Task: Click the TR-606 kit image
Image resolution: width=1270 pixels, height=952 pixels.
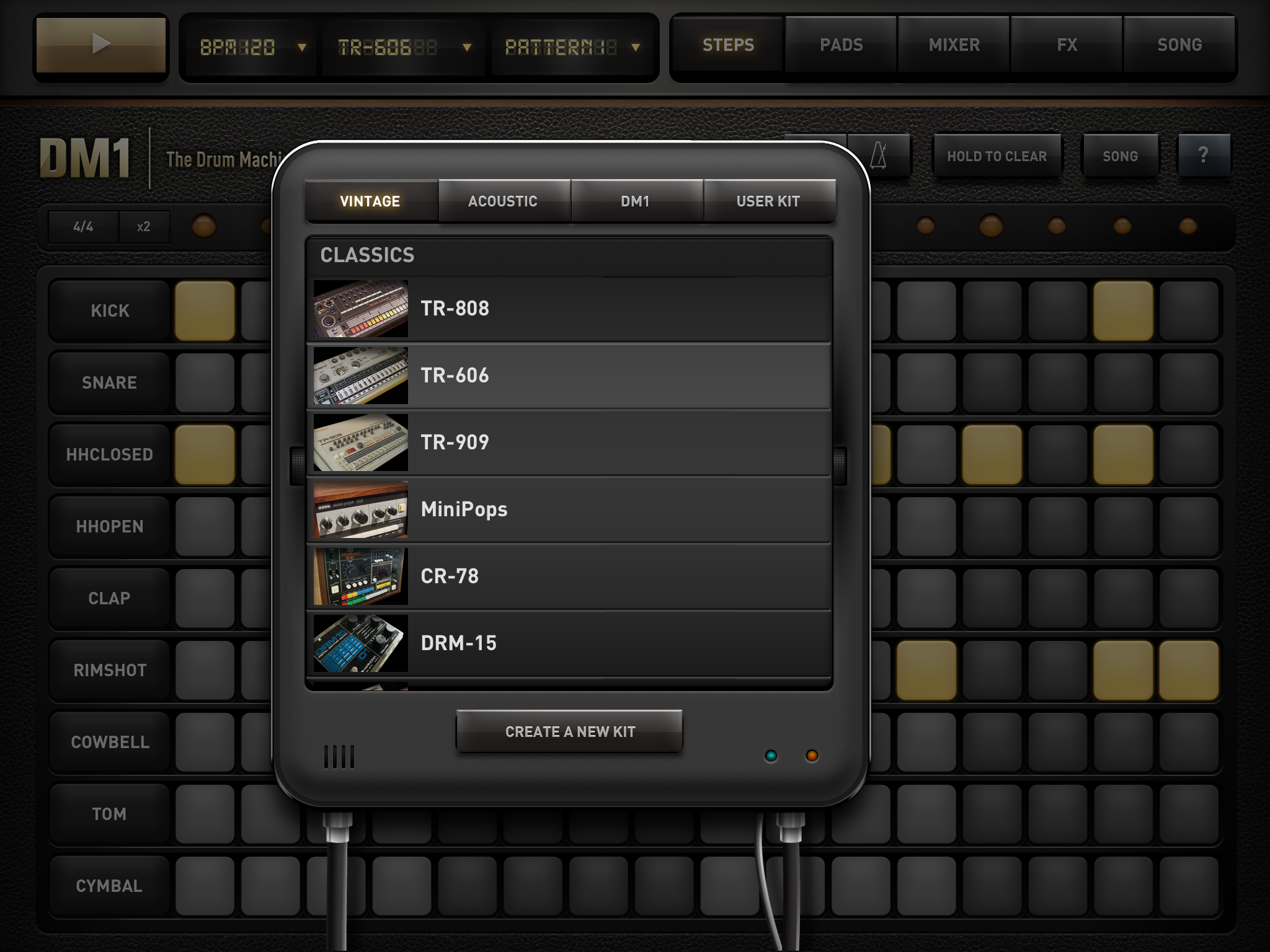Action: tap(360, 375)
